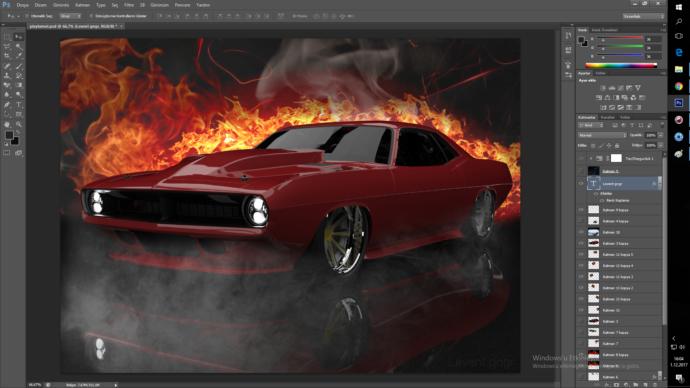Switch to the Kanallar tab
690x388 pixels.
(608, 117)
